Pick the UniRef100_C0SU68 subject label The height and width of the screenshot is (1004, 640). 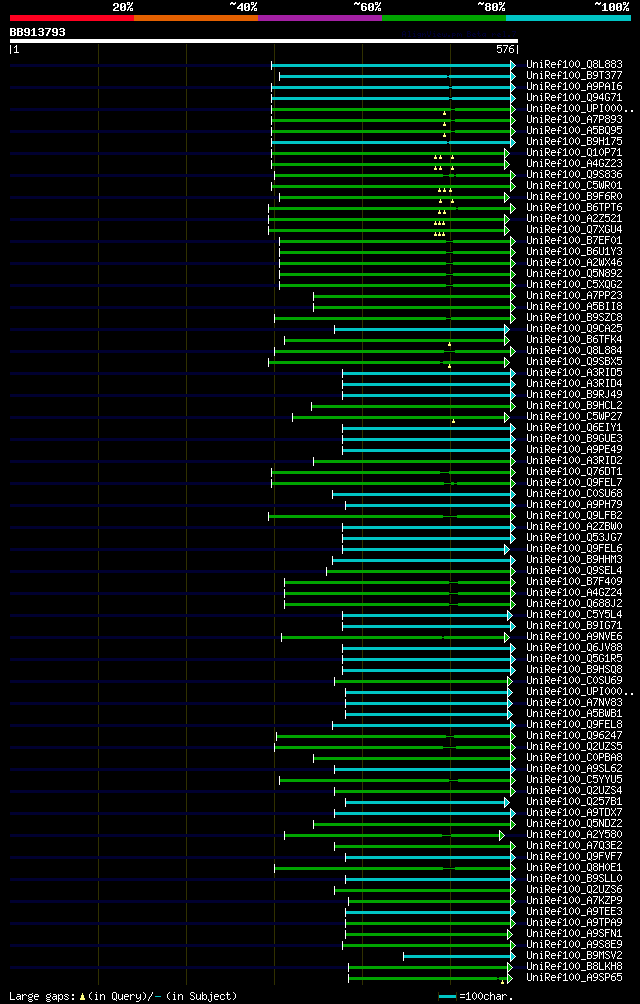pos(574,493)
